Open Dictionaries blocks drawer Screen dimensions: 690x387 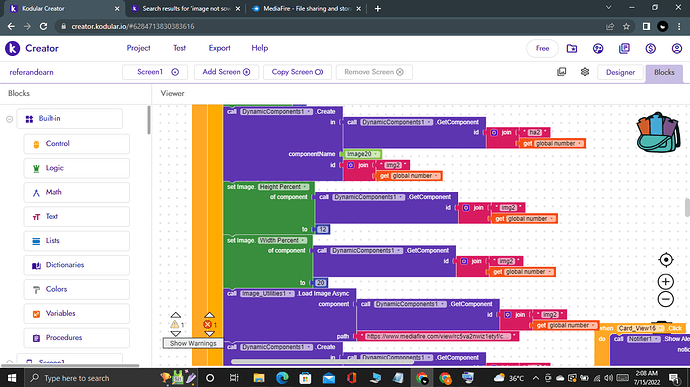click(77, 265)
